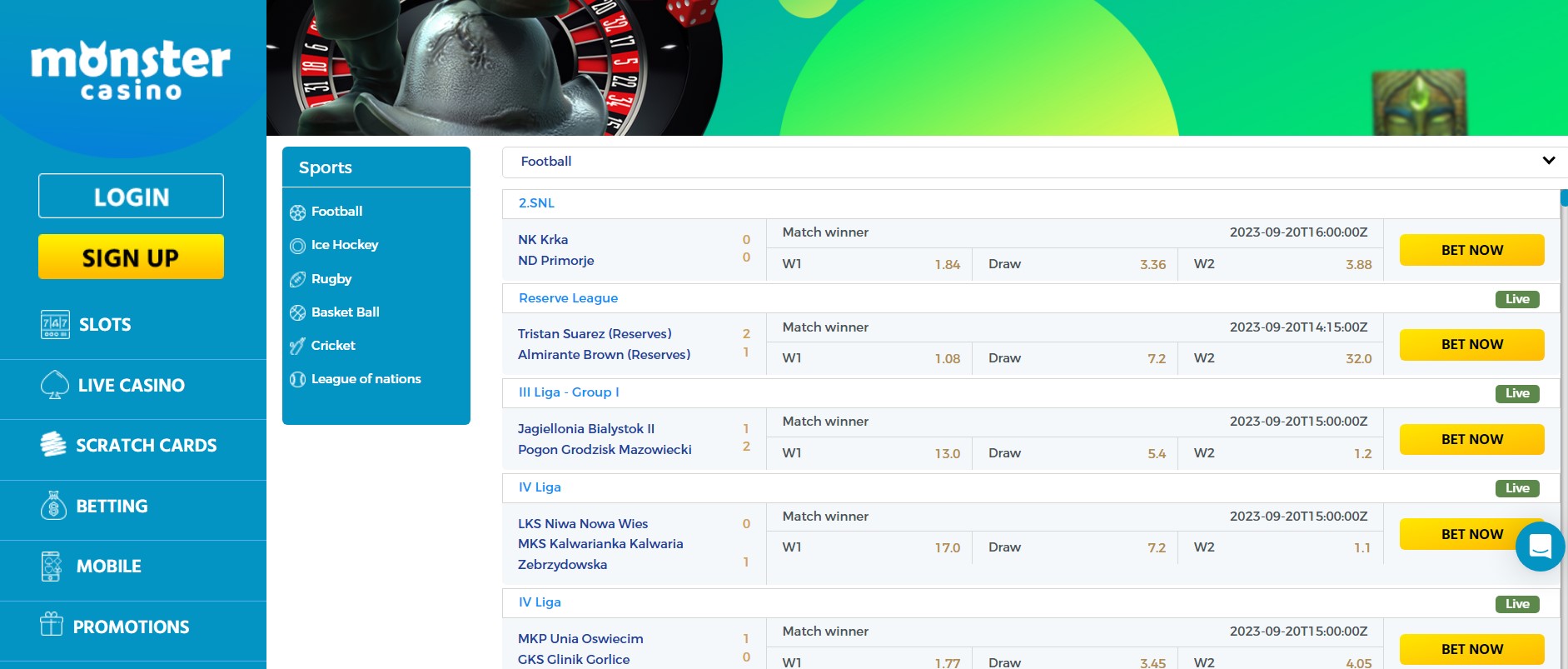Click Live badge on III Liga row
Viewport: 1568px width, 669px height.
tap(1517, 393)
